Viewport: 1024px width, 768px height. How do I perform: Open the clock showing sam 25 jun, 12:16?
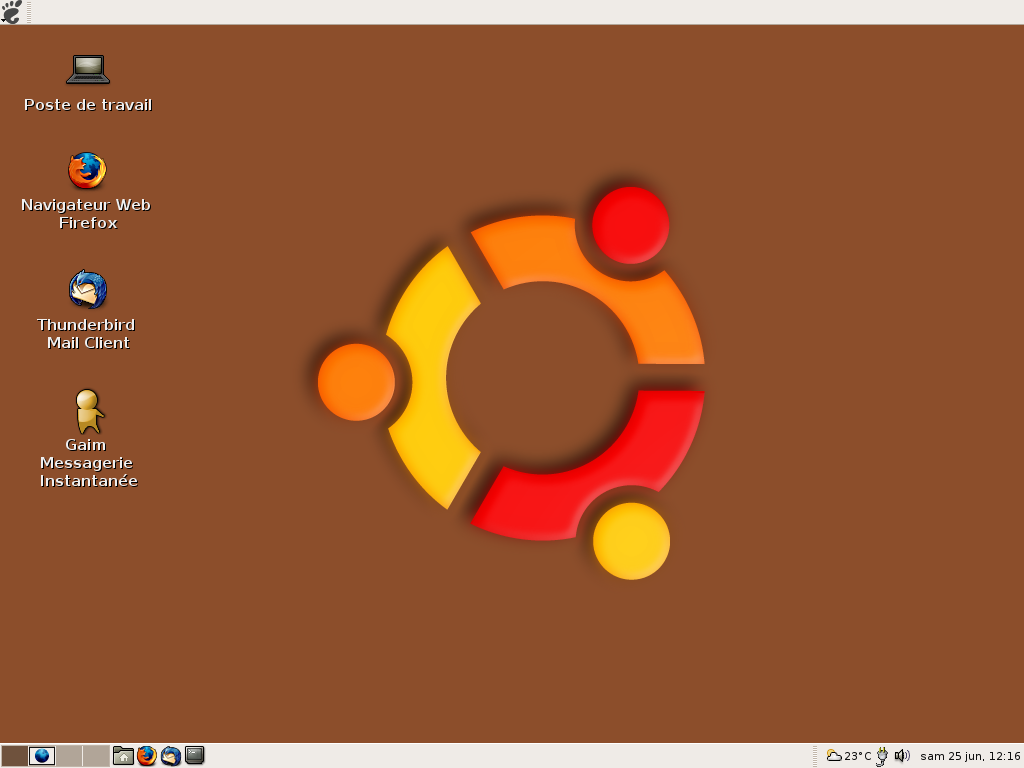click(970, 756)
